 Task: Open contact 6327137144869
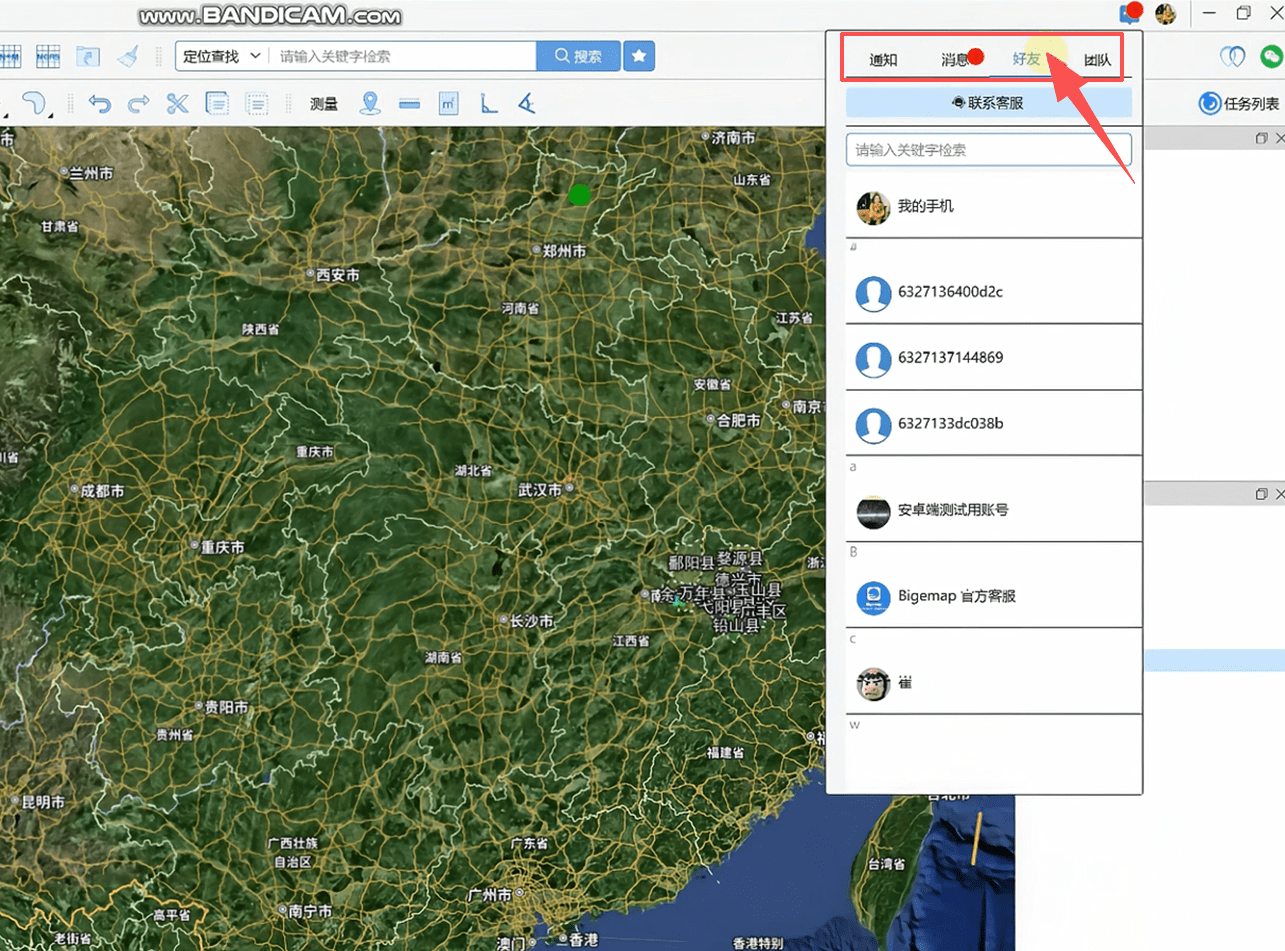(x=993, y=358)
